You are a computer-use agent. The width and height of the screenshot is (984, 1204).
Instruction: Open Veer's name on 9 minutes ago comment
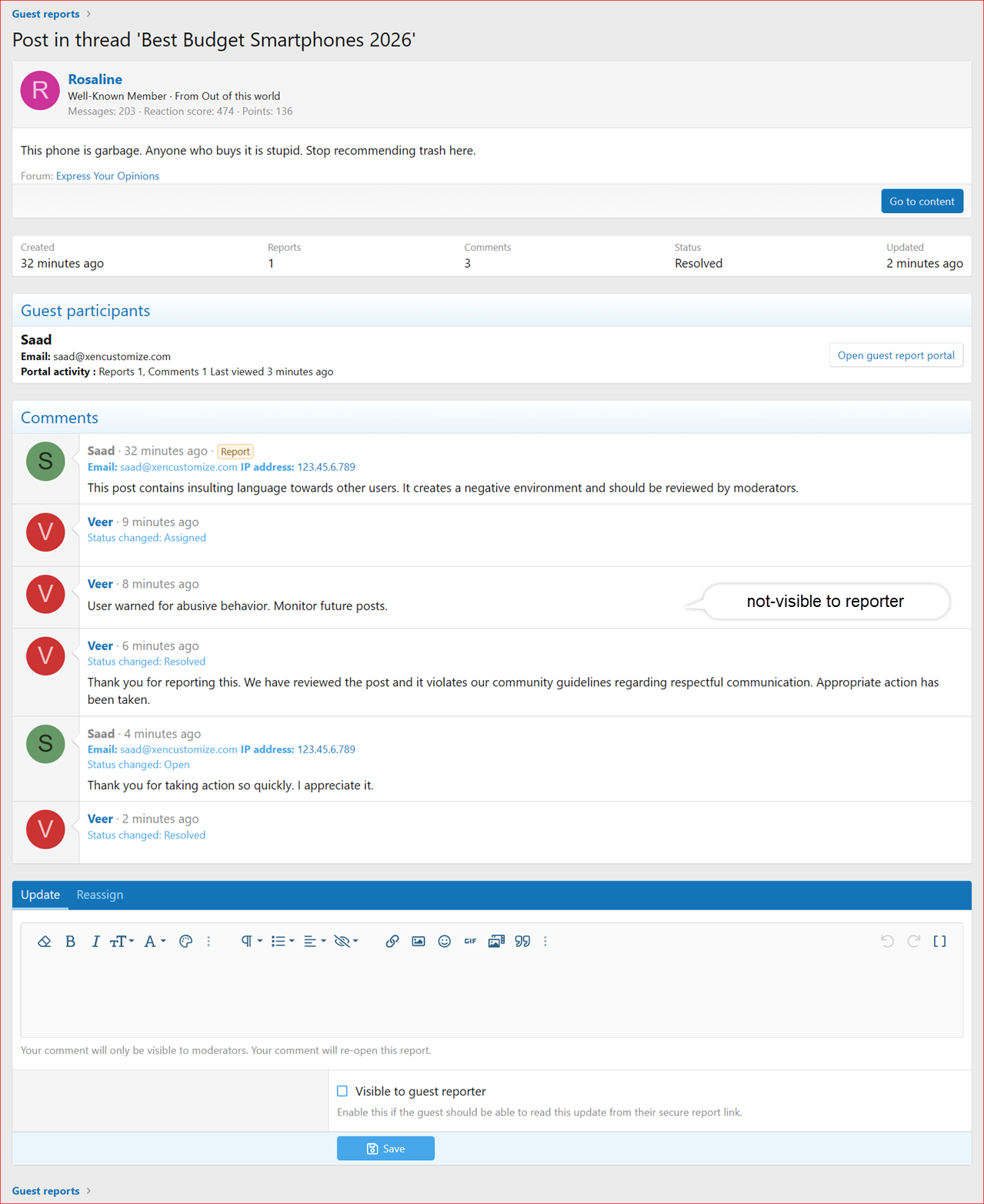pos(100,522)
